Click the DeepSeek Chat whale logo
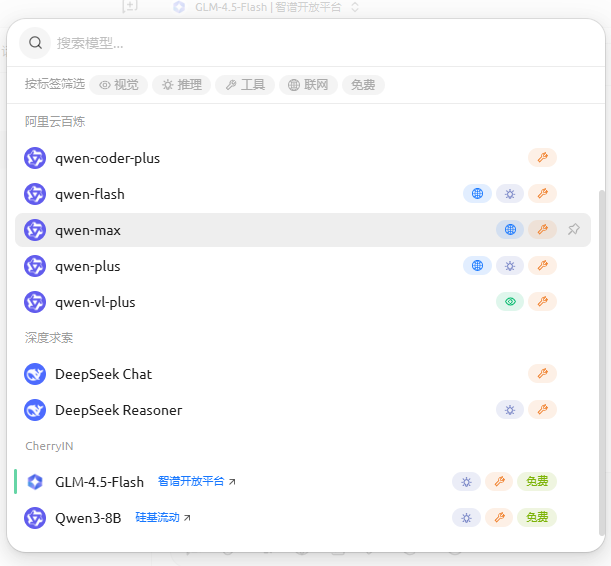Viewport: 611px width, 566px height. tap(35, 374)
